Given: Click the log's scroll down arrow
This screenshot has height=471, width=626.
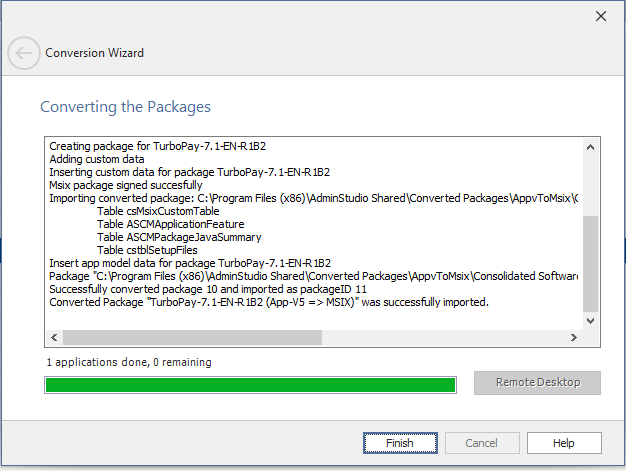Looking at the screenshot, I should [x=590, y=320].
